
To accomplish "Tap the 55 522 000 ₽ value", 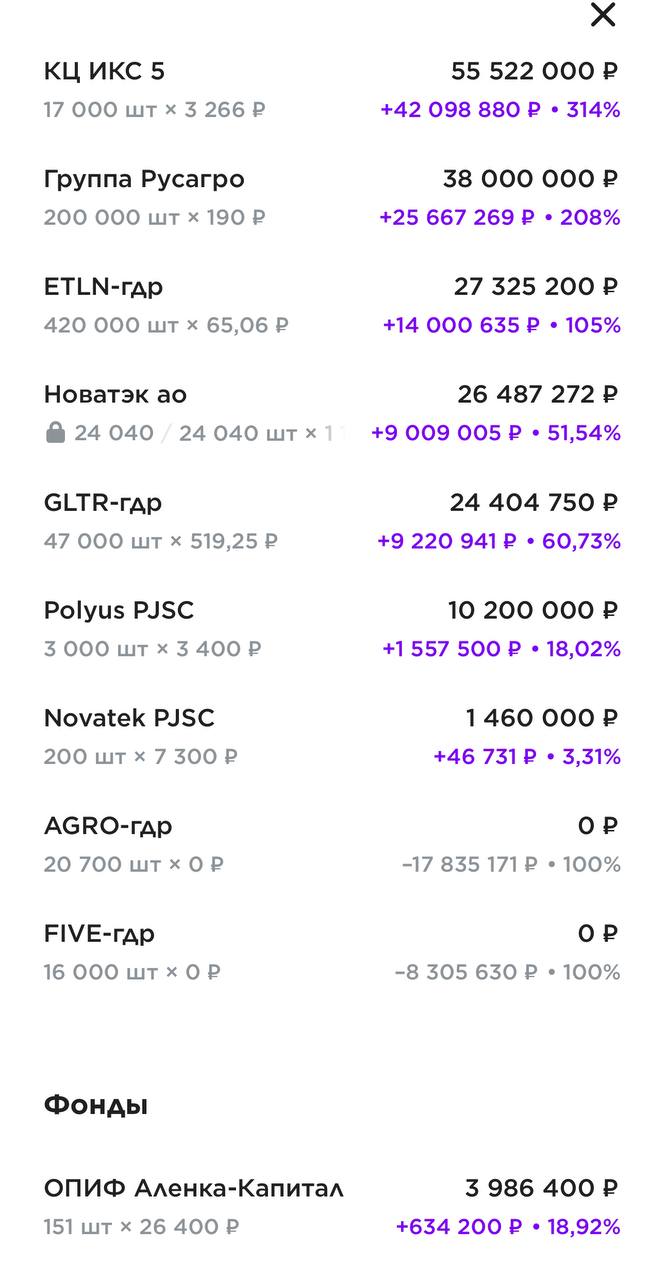I will [534, 71].
